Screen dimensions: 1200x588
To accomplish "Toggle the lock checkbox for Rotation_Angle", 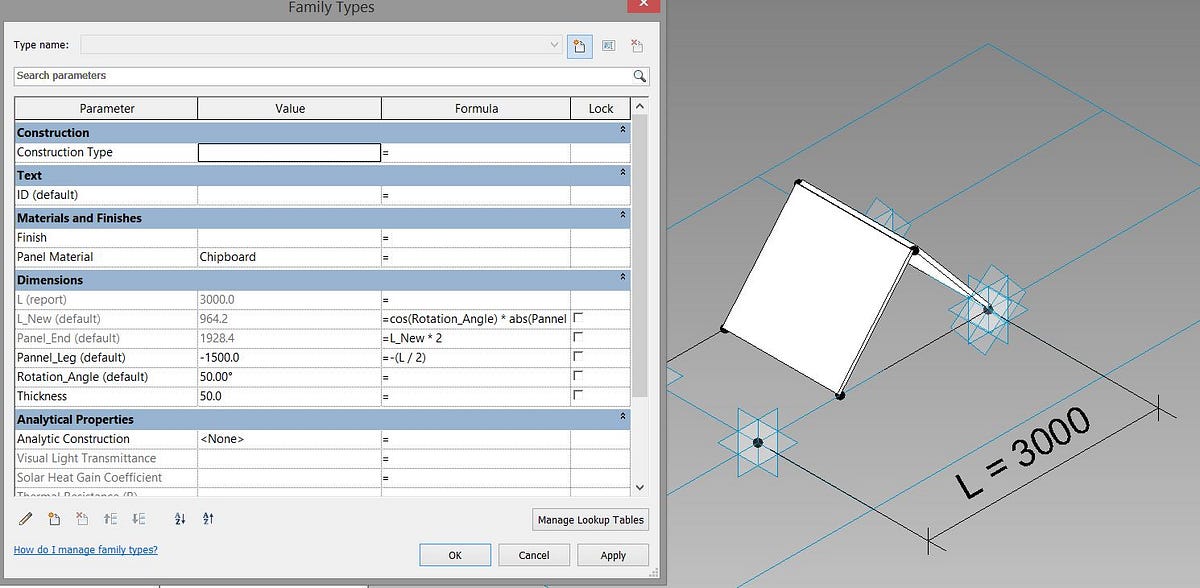I will (x=577, y=377).
